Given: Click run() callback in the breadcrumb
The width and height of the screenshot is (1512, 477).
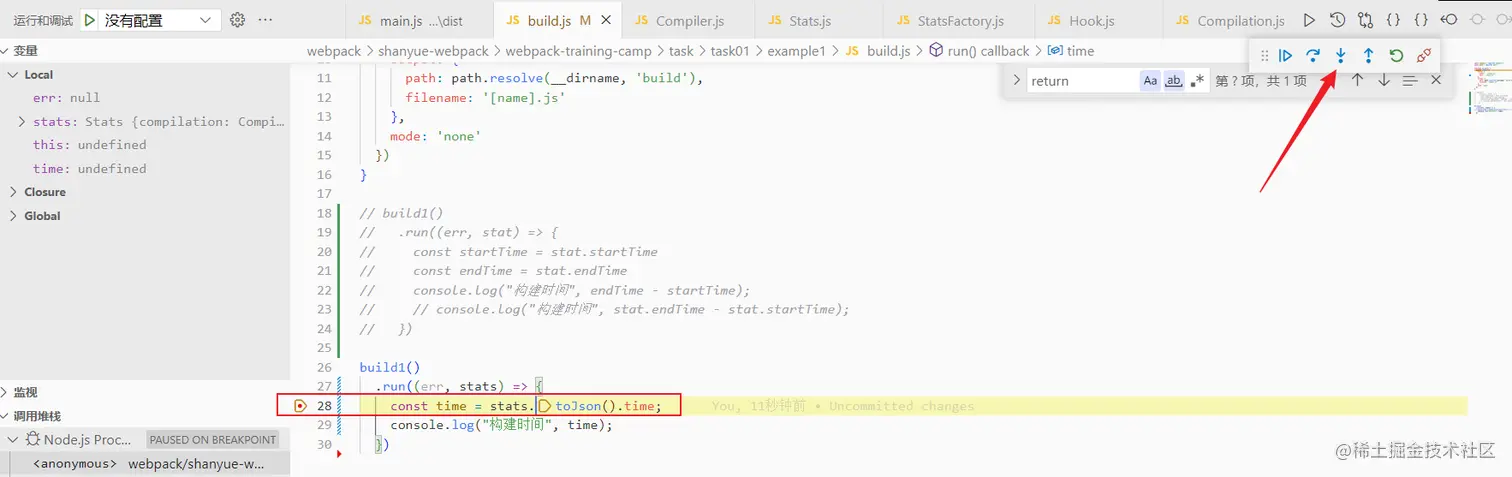Looking at the screenshot, I should (x=978, y=51).
